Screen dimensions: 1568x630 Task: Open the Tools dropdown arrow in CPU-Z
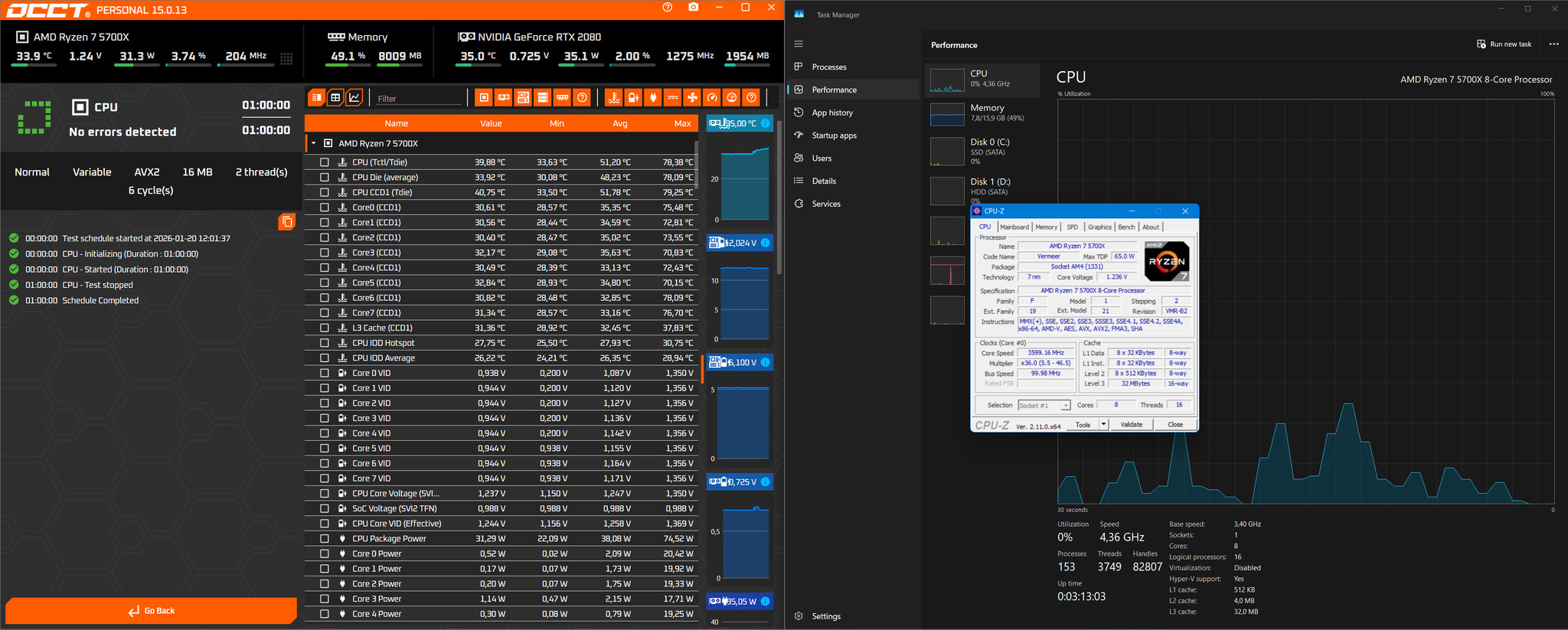click(1103, 425)
